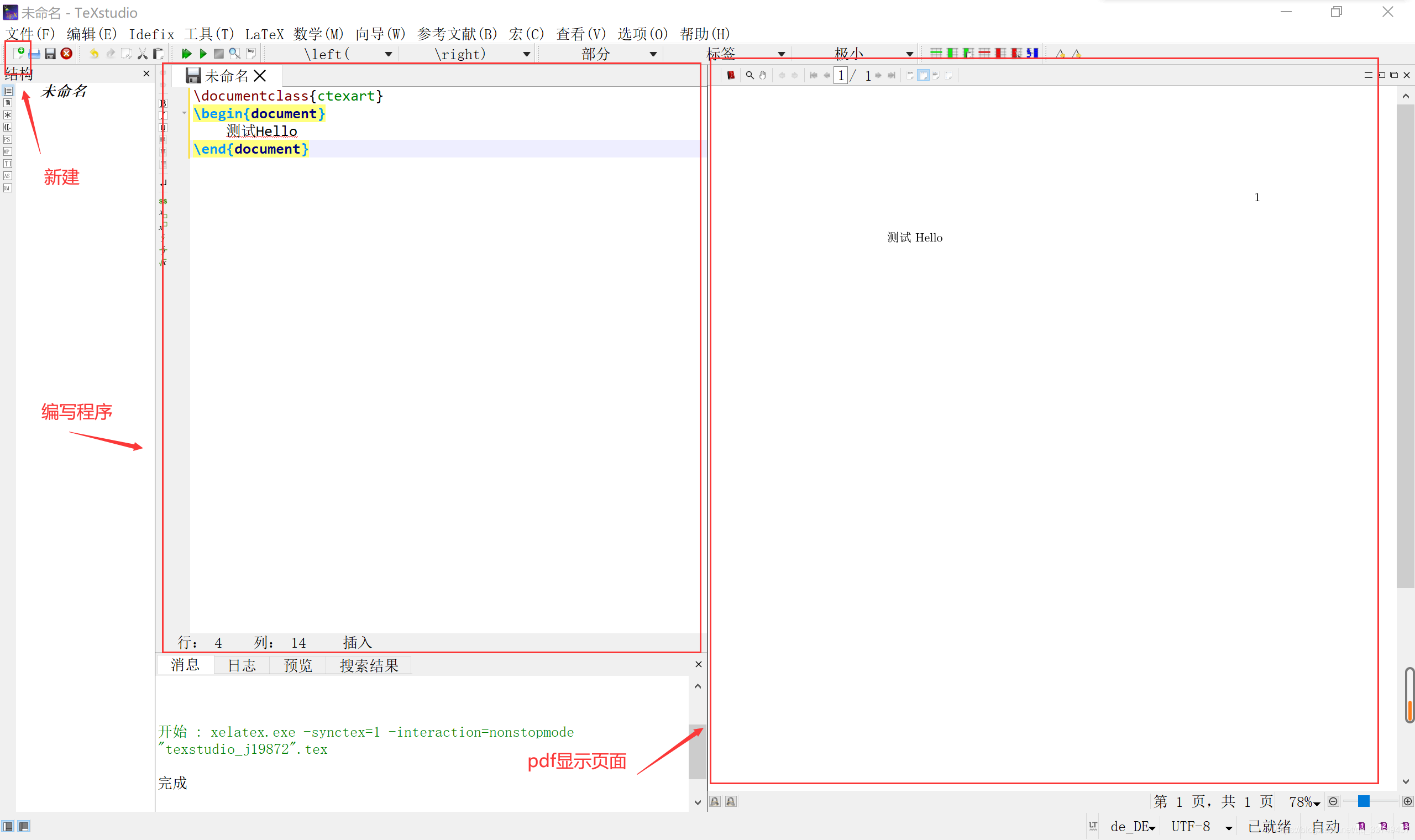The width and height of the screenshot is (1415, 840).
Task: Undo the last edit
Action: click(94, 54)
